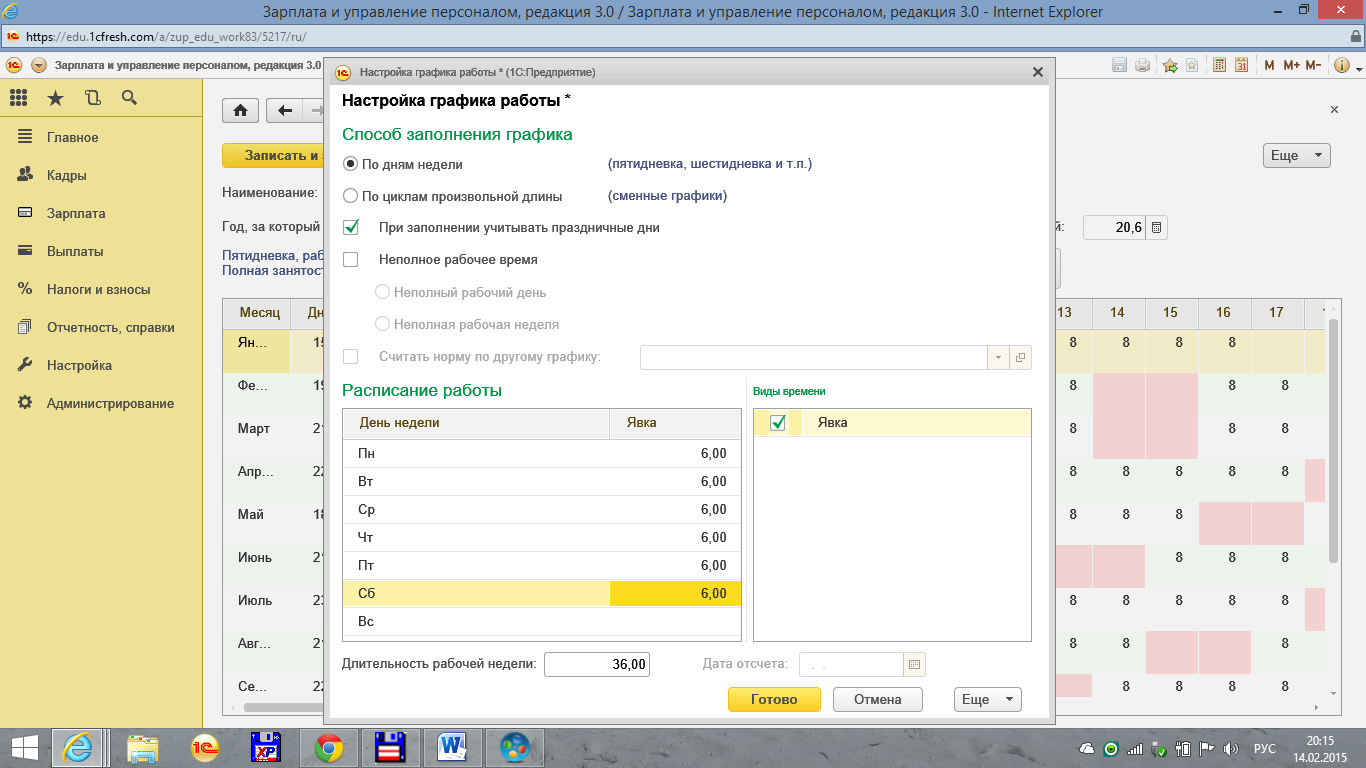Click the Готово button
This screenshot has height=768, width=1366.
774,699
